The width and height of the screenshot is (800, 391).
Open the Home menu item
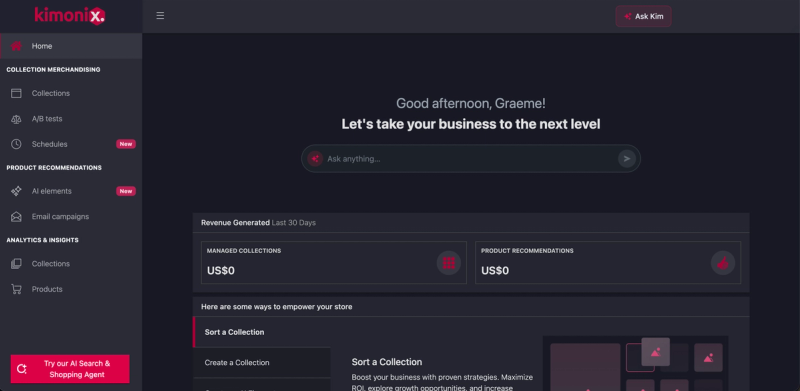[71, 46]
